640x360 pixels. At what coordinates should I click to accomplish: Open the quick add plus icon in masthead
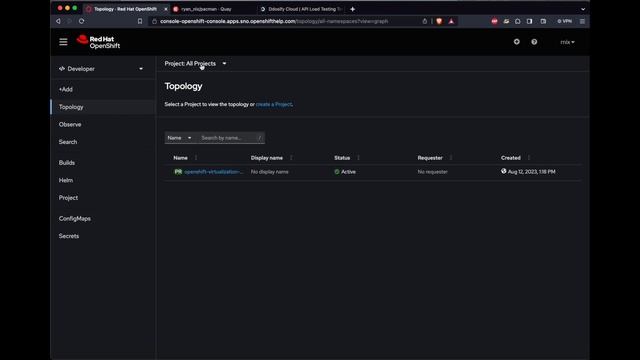[517, 42]
